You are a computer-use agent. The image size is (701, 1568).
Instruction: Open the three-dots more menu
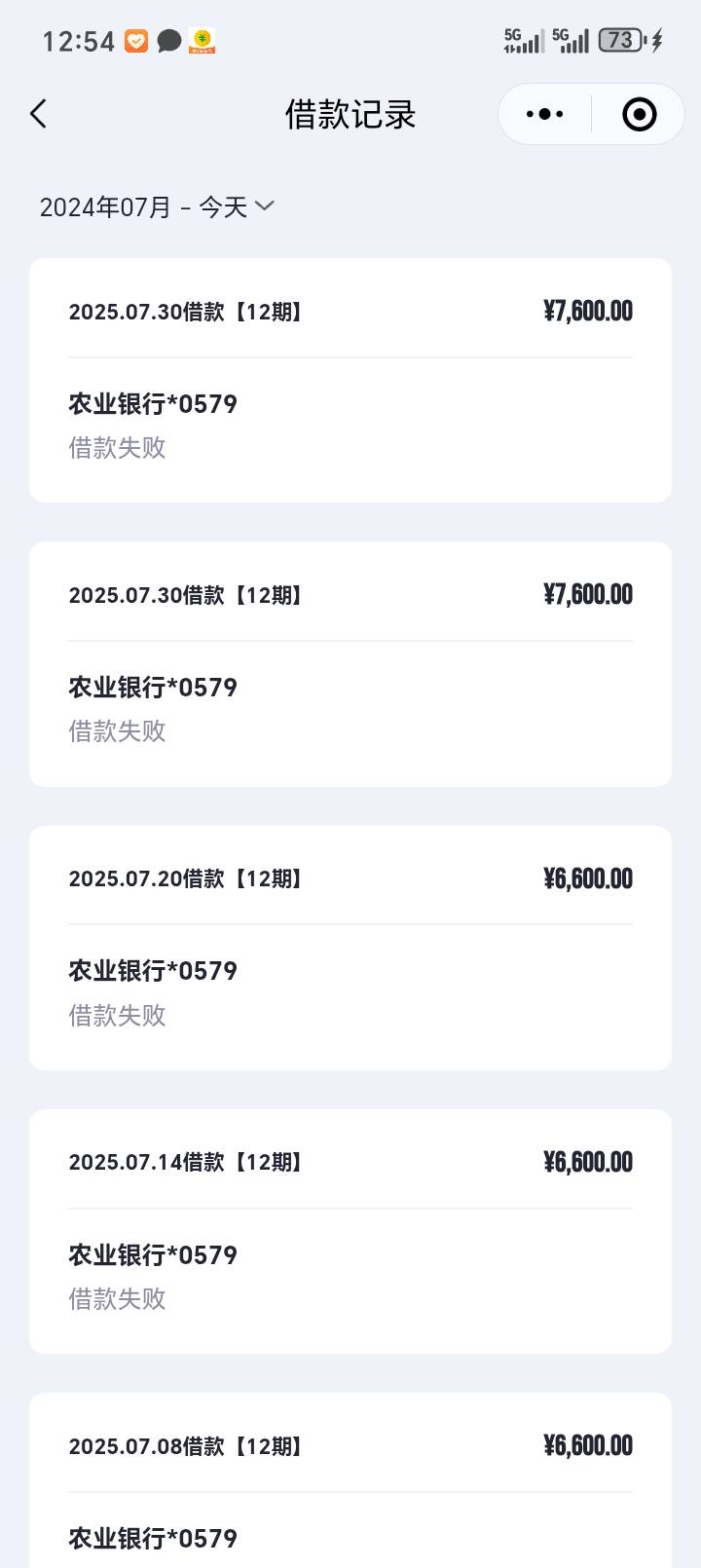[x=544, y=114]
